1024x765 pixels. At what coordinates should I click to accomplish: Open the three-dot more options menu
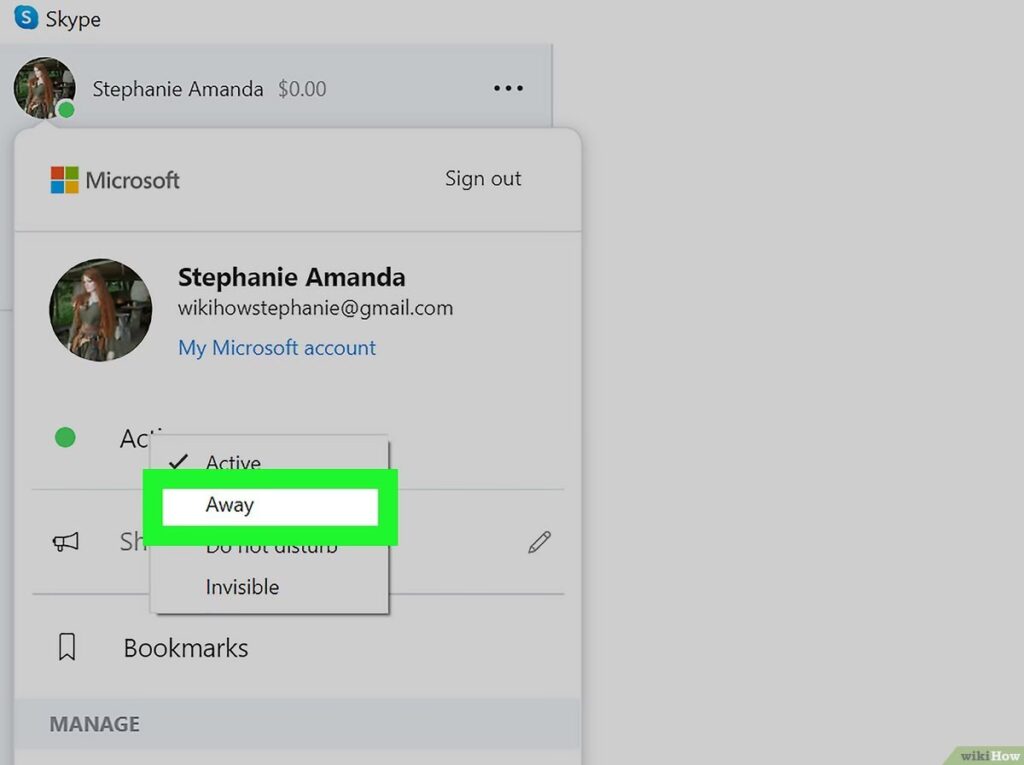point(508,89)
